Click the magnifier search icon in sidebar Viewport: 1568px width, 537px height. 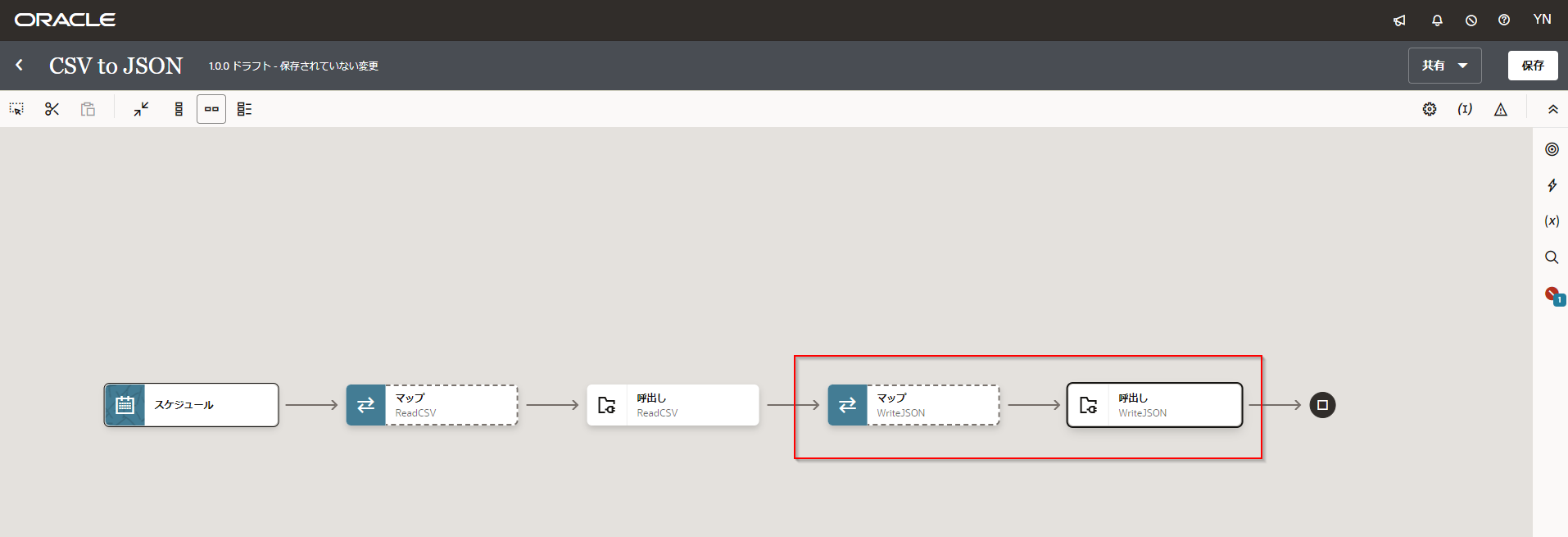point(1552,257)
